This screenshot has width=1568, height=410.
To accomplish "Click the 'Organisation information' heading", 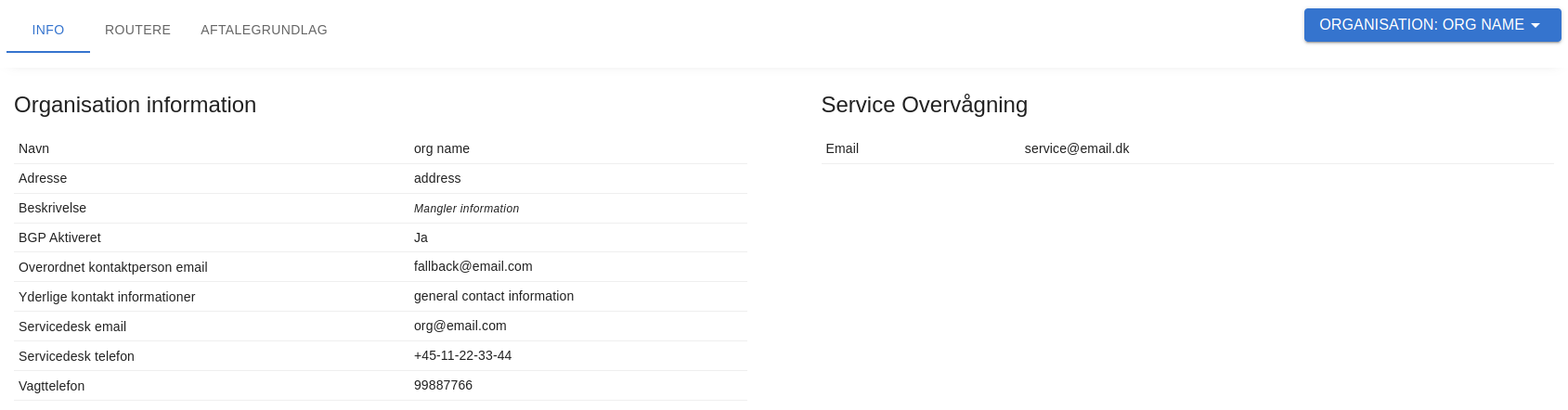I will tap(136, 105).
